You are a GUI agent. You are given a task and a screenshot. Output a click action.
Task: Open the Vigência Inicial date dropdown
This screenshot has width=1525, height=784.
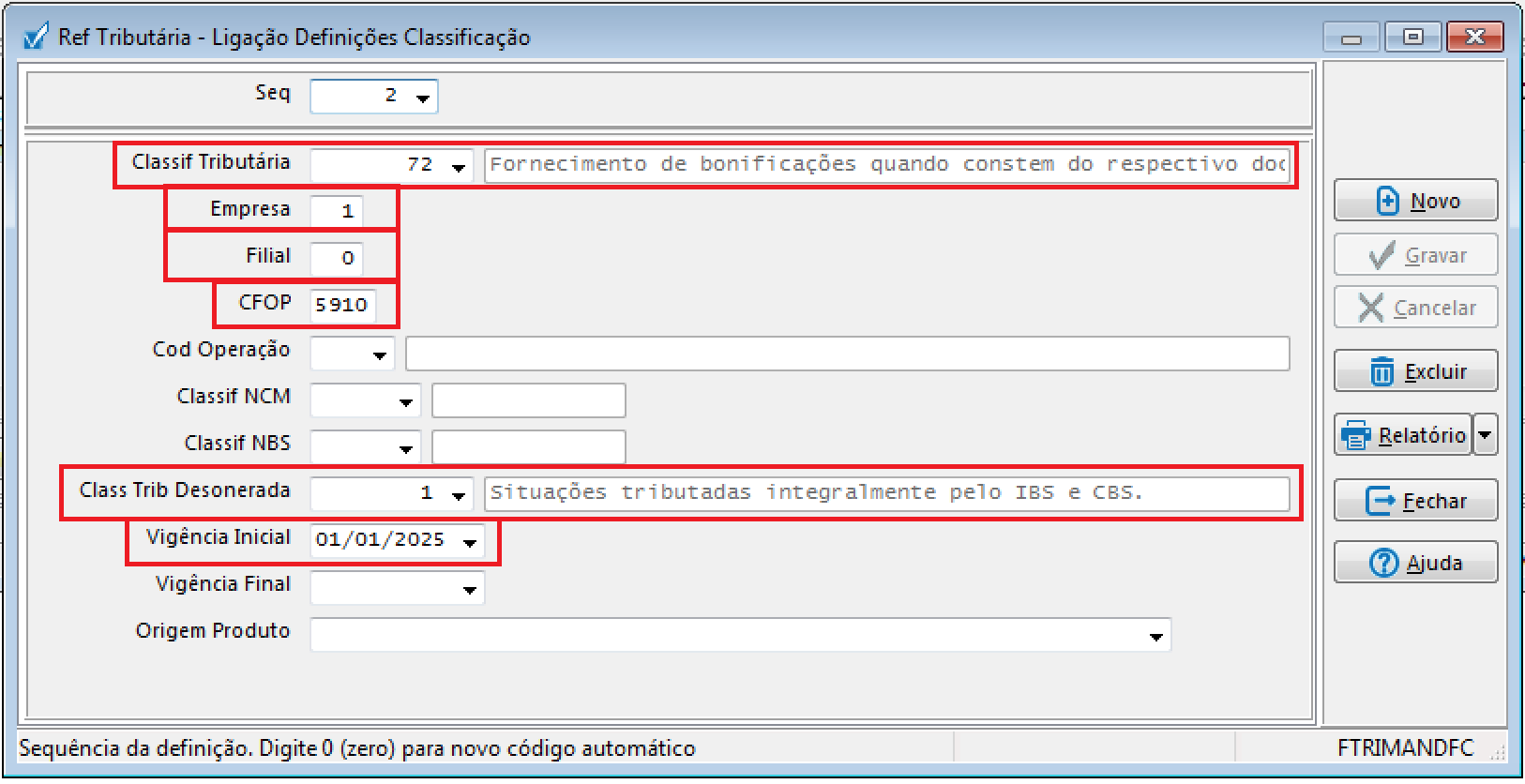(470, 542)
